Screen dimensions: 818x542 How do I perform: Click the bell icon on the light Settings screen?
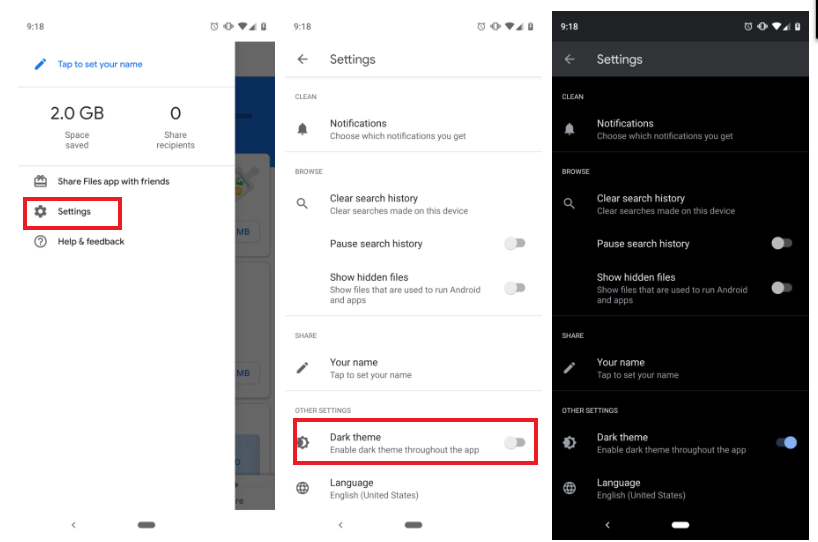point(303,129)
